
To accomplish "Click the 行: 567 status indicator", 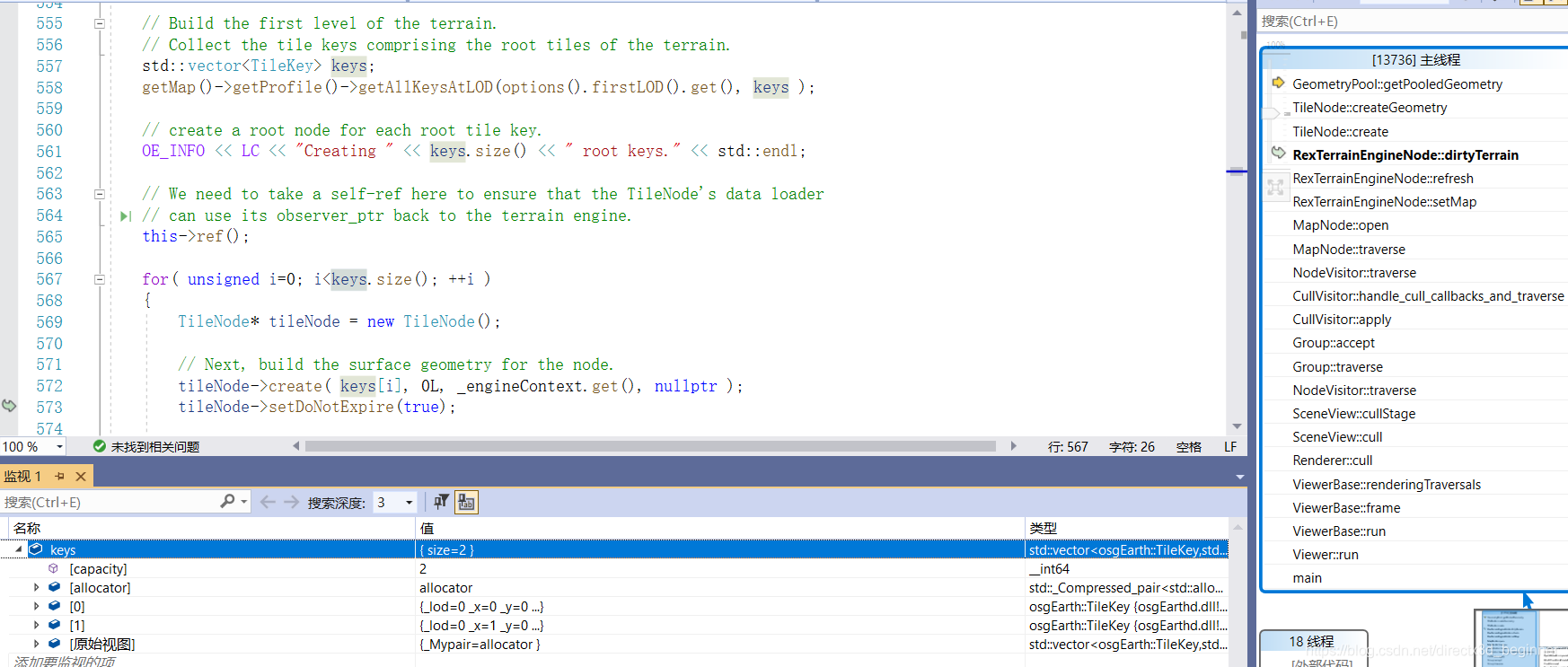I will [1068, 446].
